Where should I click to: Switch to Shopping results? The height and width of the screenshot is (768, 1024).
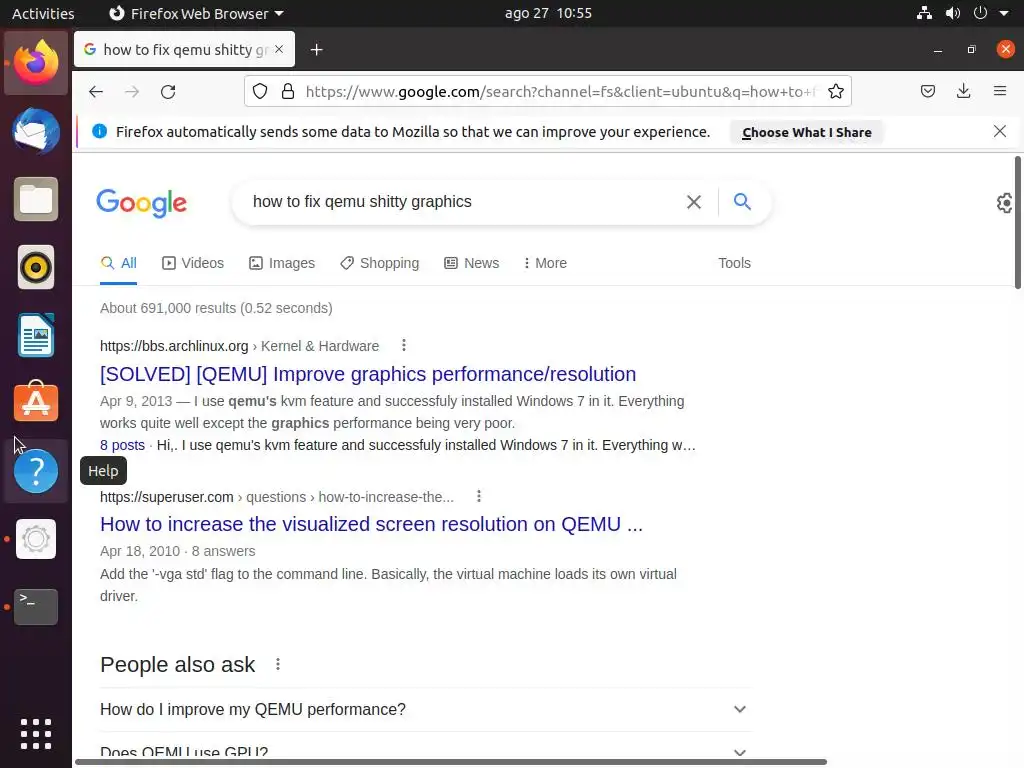click(379, 263)
